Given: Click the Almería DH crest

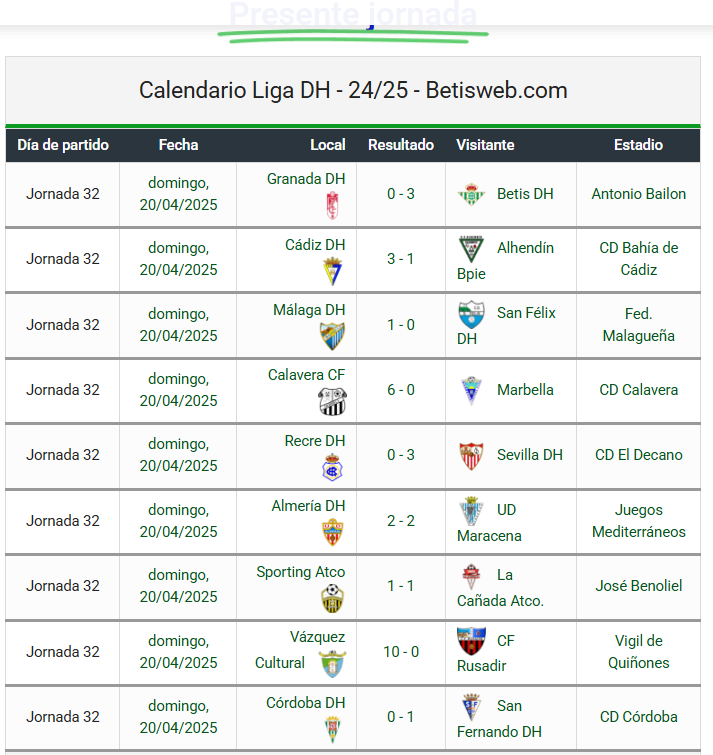Looking at the screenshot, I should pos(332,533).
